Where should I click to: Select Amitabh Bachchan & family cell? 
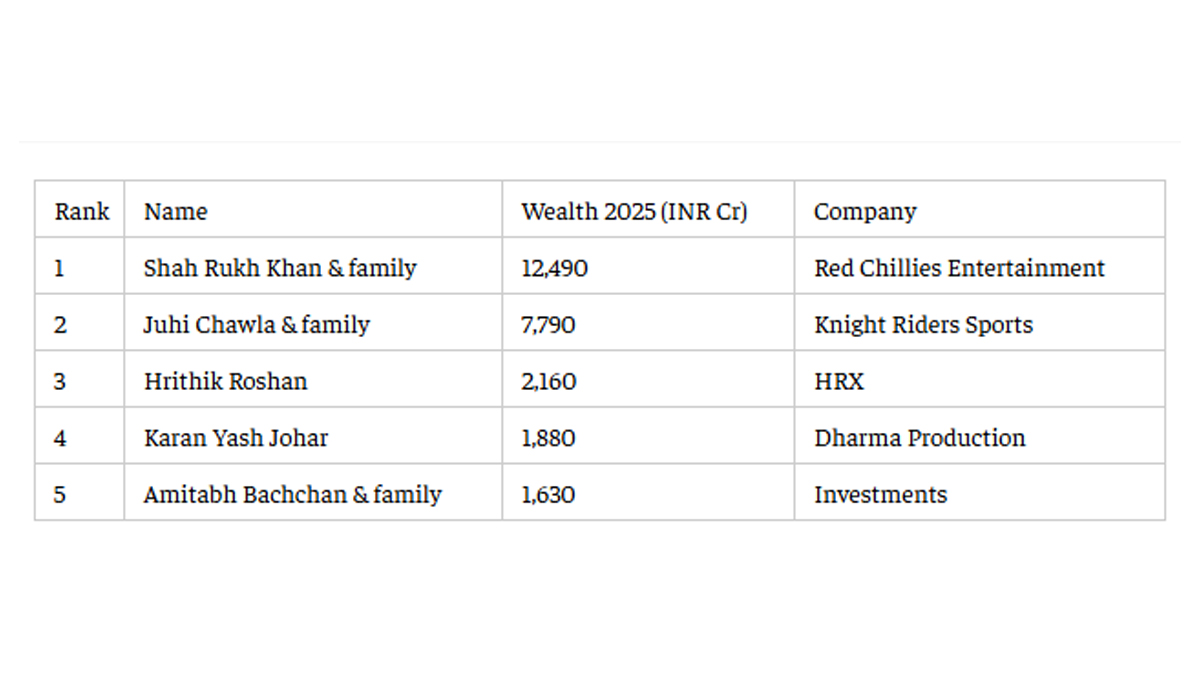click(292, 494)
